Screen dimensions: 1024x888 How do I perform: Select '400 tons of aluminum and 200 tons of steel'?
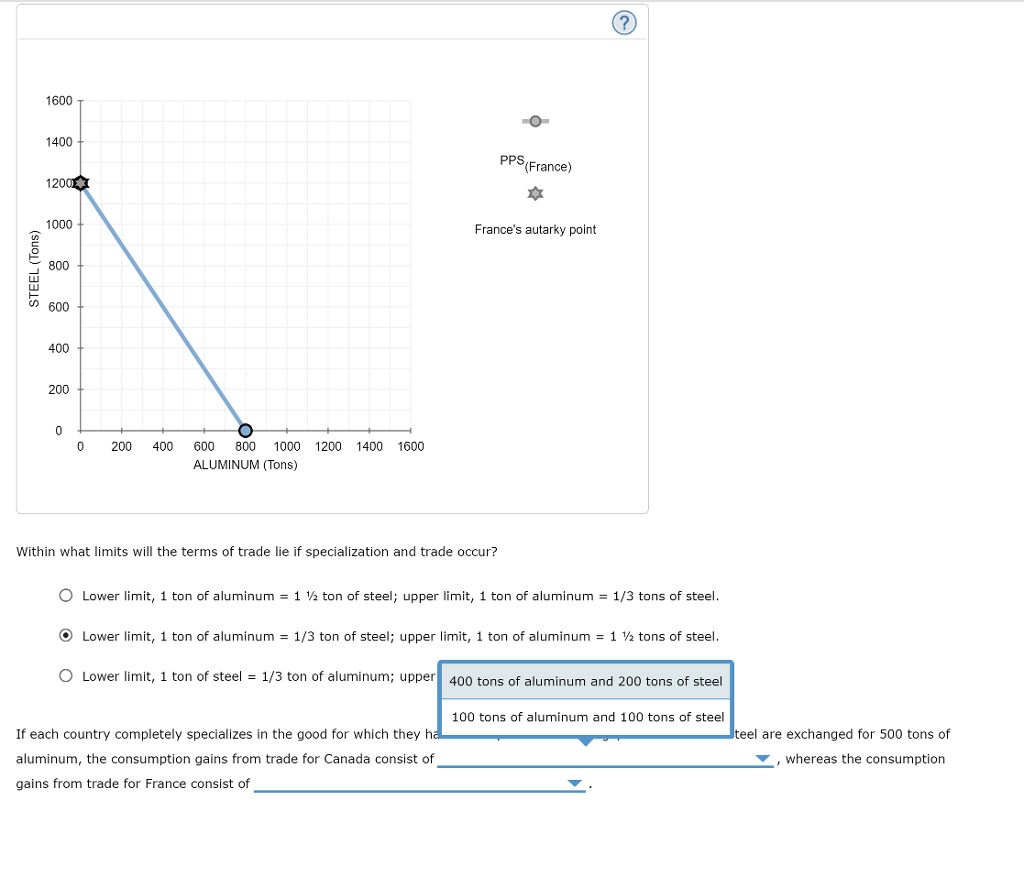[x=585, y=681]
